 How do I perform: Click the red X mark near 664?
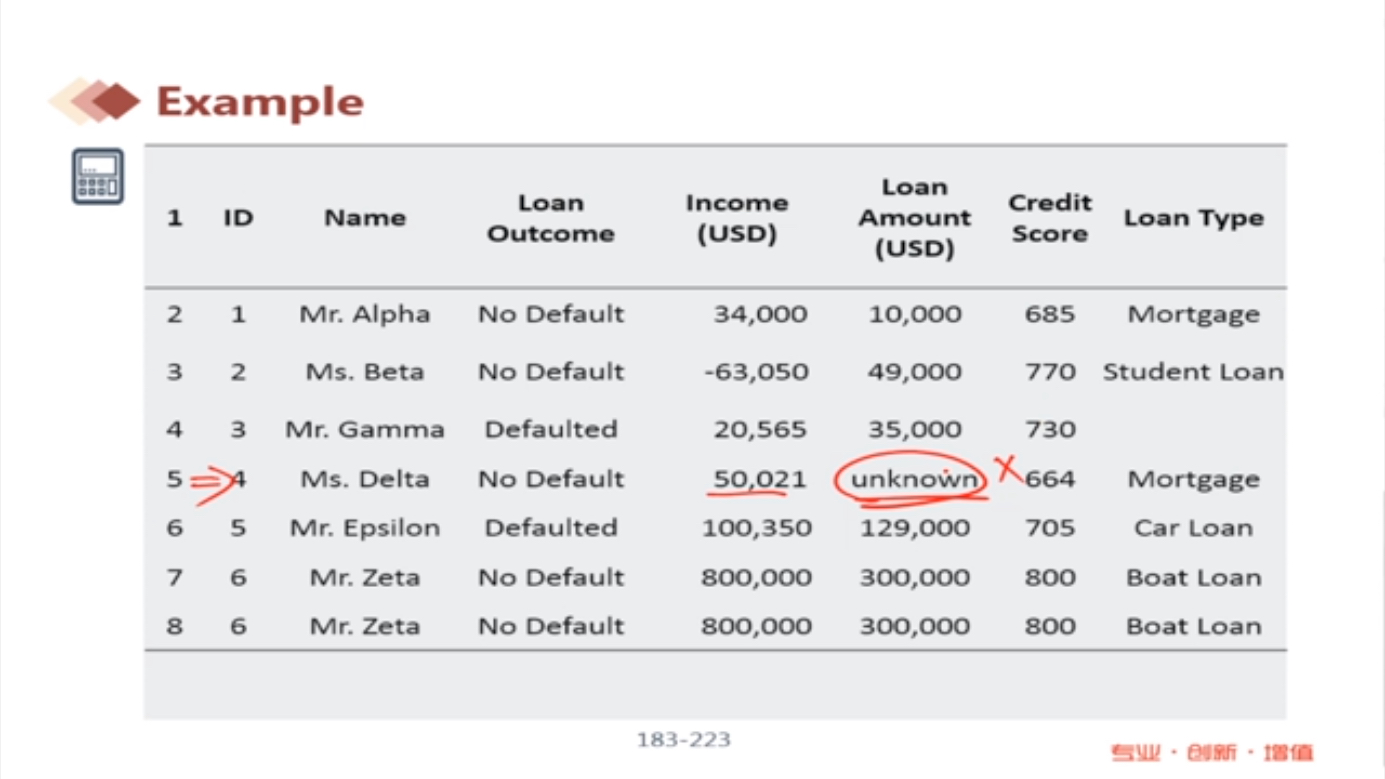[1007, 468]
